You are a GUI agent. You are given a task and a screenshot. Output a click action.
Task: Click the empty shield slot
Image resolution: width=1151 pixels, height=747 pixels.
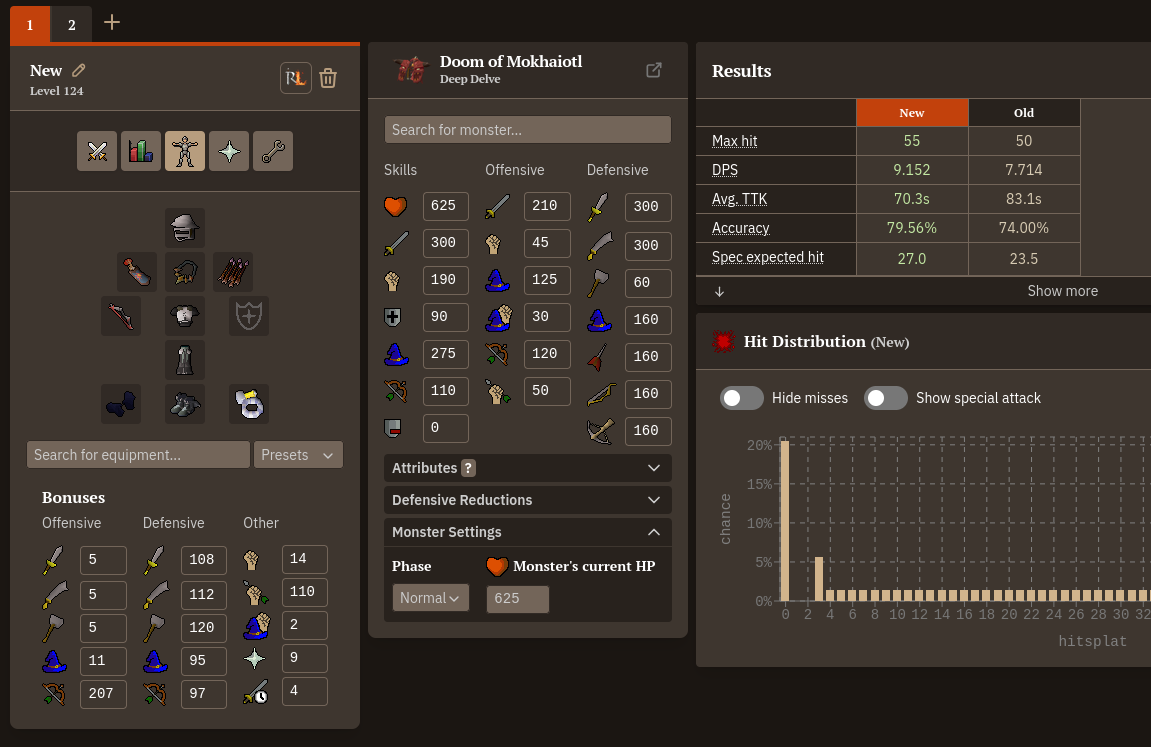pyautogui.click(x=249, y=316)
